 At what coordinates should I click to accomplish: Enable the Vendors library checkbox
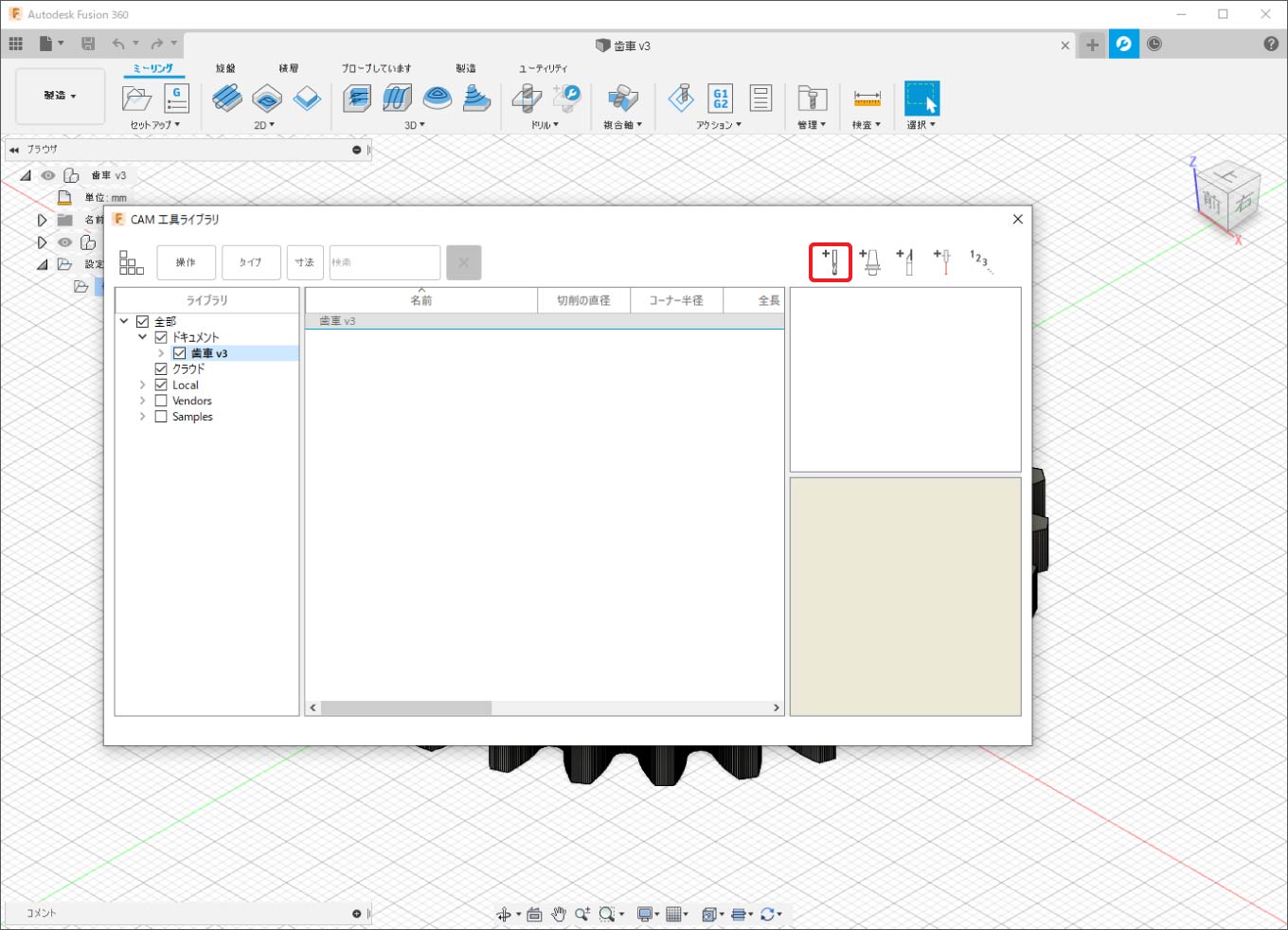point(161,401)
